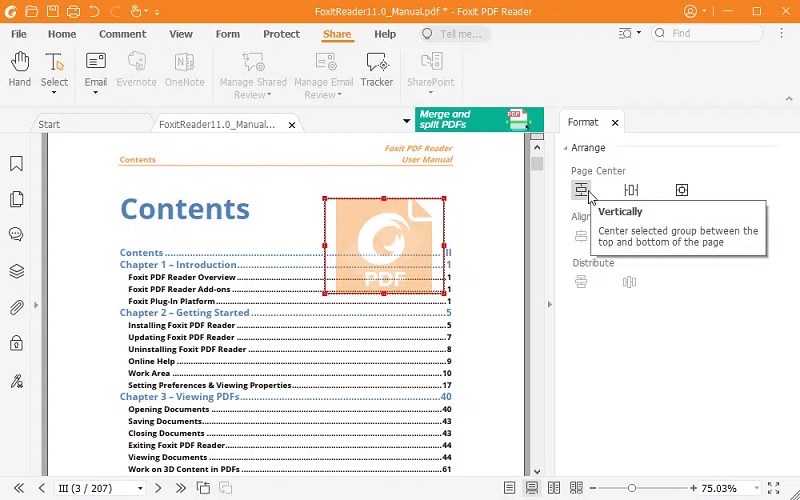The width and height of the screenshot is (800, 500).
Task: Switch to facing pages view mode
Action: pyautogui.click(x=554, y=488)
